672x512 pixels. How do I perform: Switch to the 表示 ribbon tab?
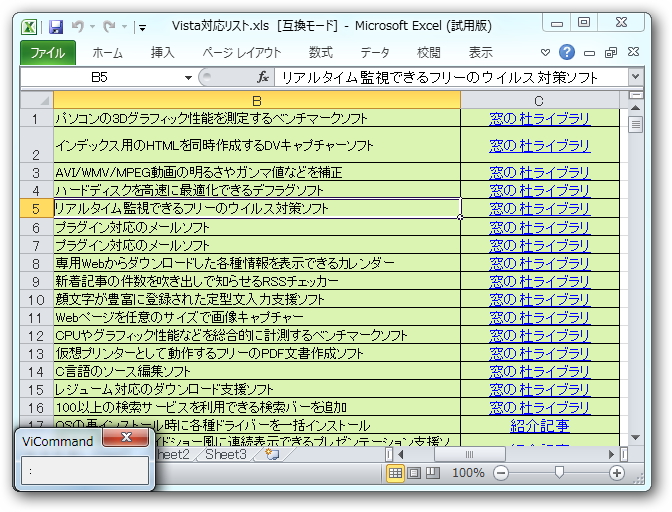(x=480, y=53)
